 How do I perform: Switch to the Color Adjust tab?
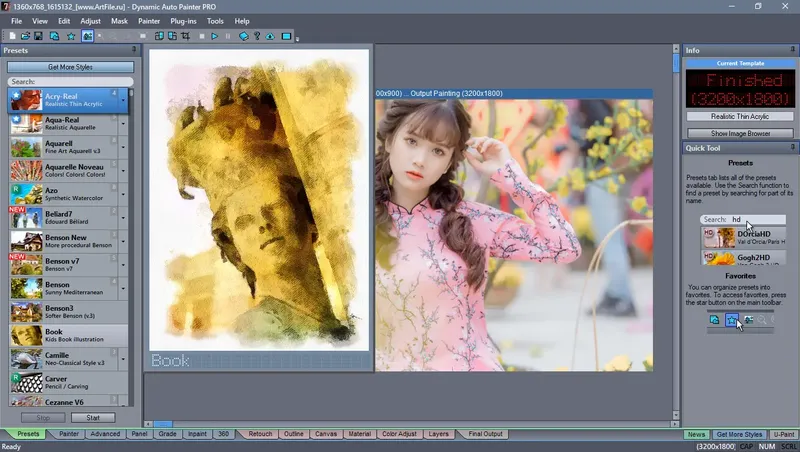coord(400,435)
